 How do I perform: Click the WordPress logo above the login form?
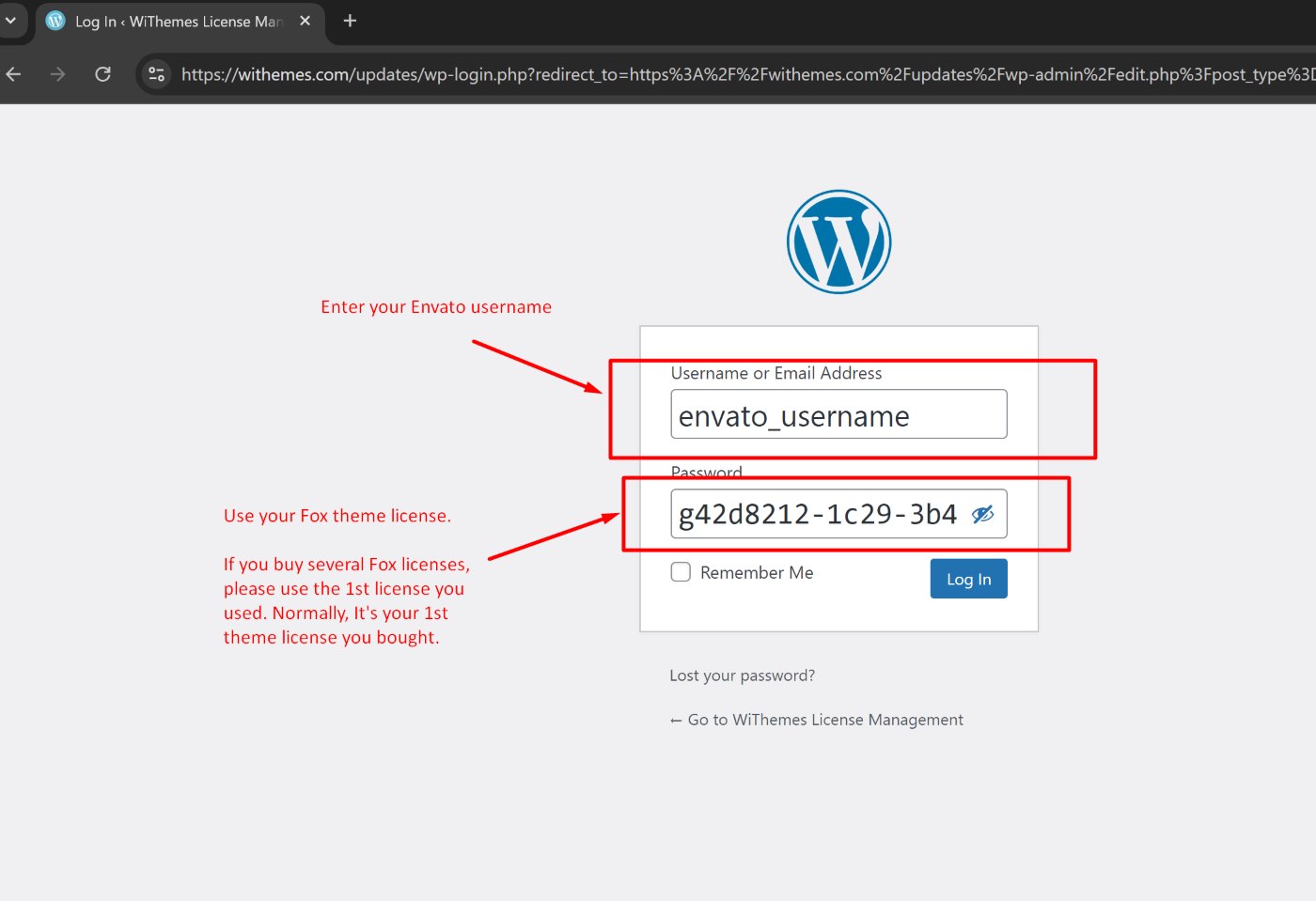tap(838, 241)
